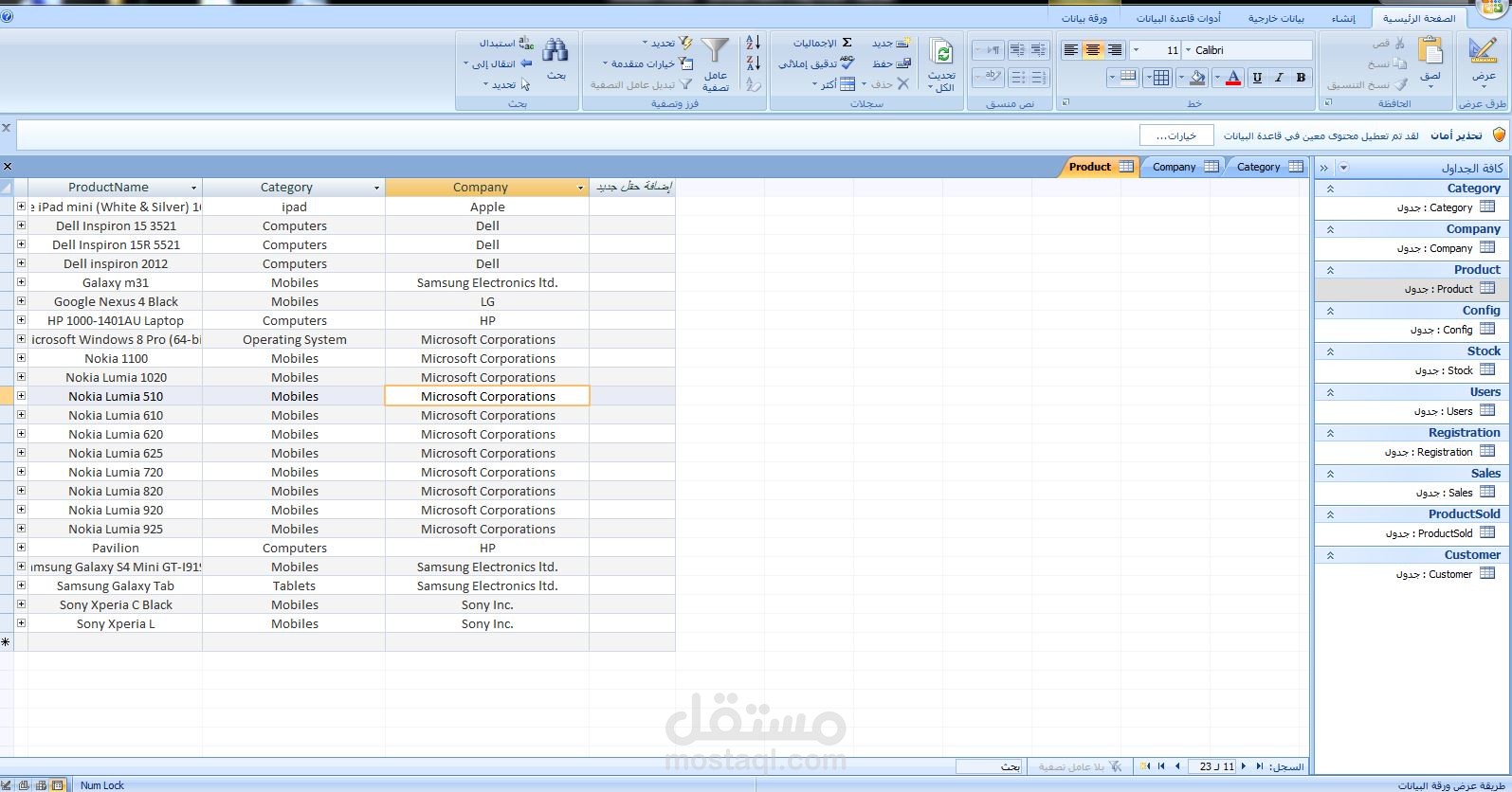Click new blank record navigation button

coord(1146,766)
